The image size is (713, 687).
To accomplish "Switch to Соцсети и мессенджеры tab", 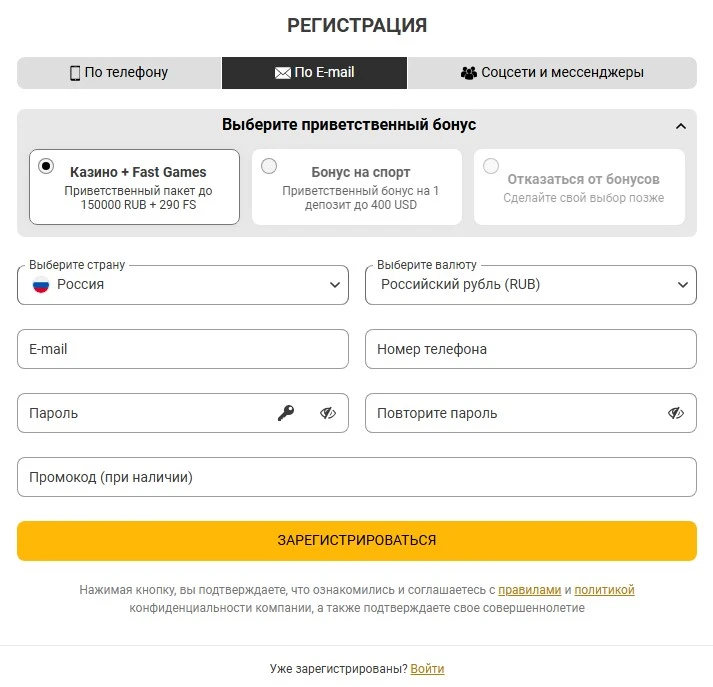I will pos(552,73).
